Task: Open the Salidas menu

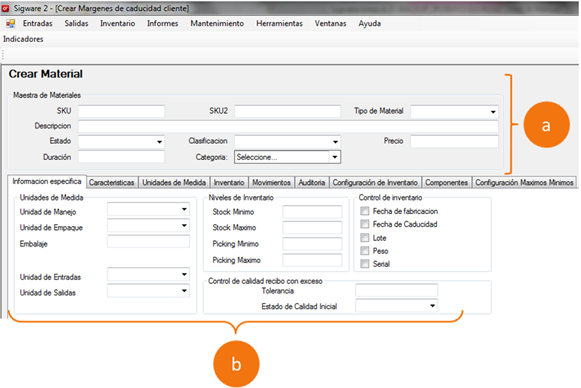Action: click(x=76, y=23)
